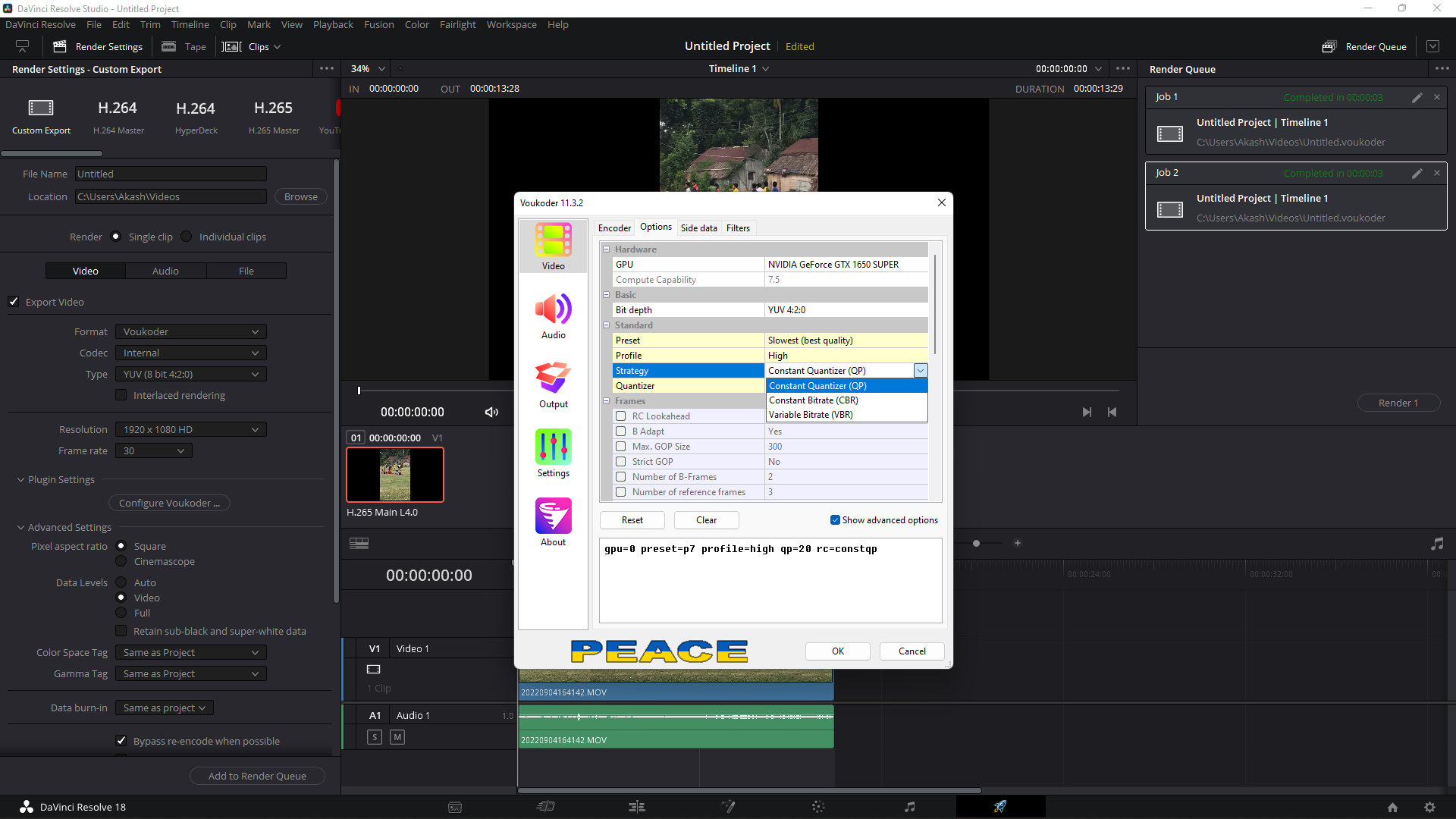This screenshot has width=1456, height=819.
Task: Click Clear in Voukoder dialog
Action: click(x=707, y=520)
